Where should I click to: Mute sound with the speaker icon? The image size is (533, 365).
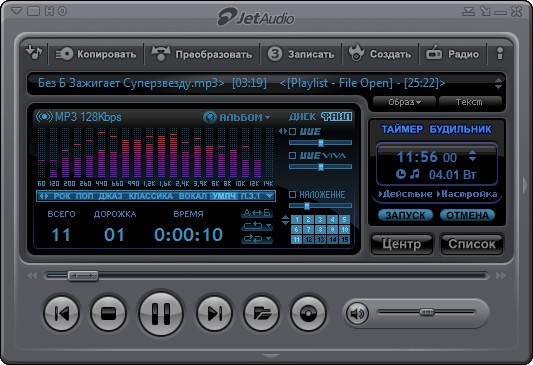point(357,313)
